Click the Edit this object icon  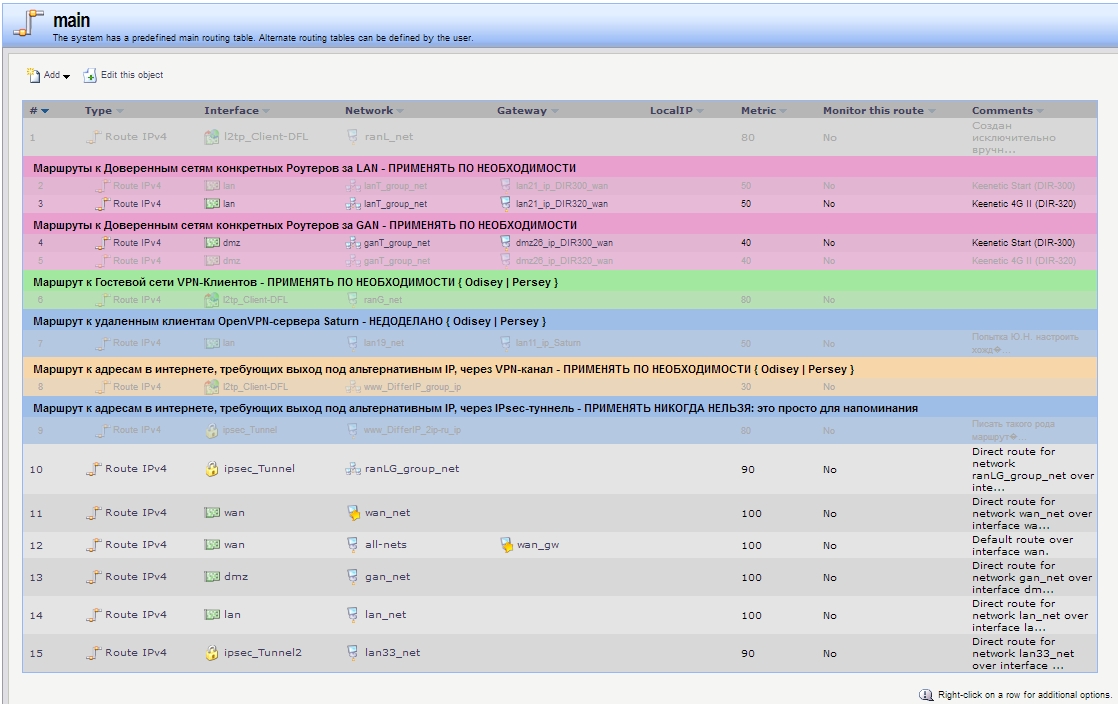pyautogui.click(x=90, y=76)
